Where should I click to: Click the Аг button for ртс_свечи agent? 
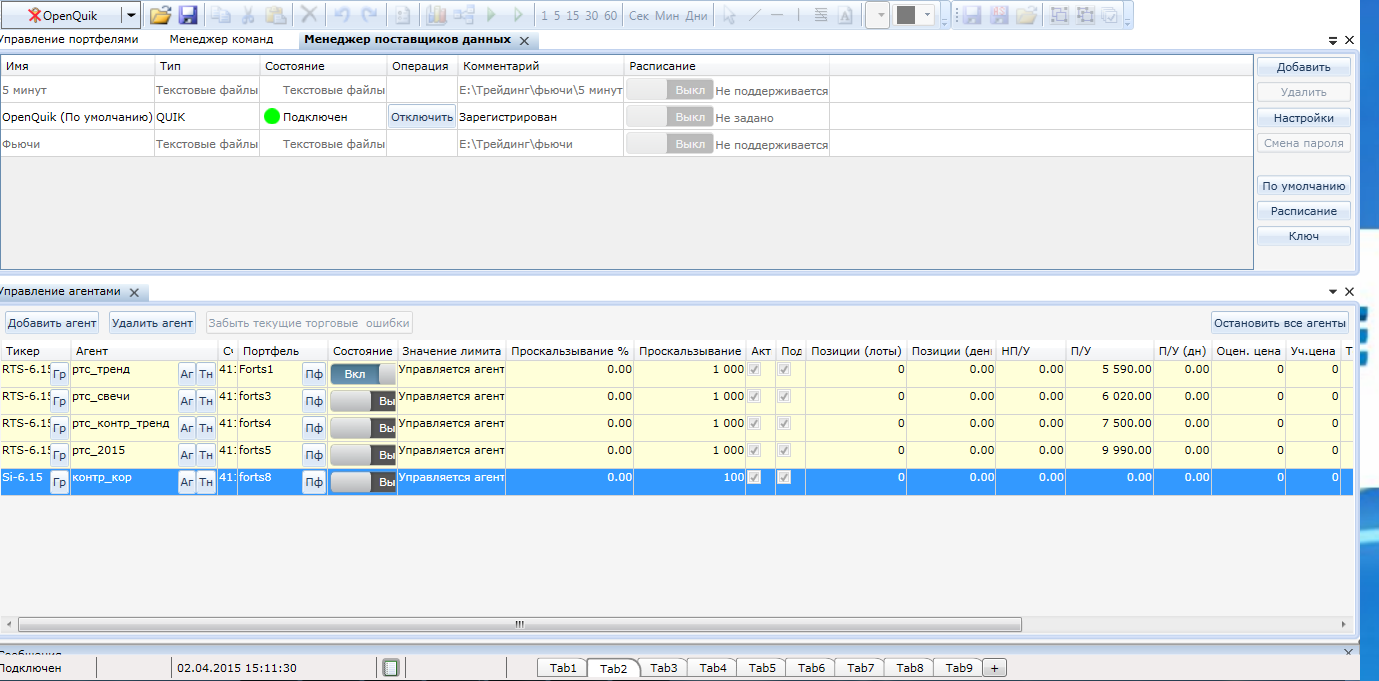click(186, 401)
